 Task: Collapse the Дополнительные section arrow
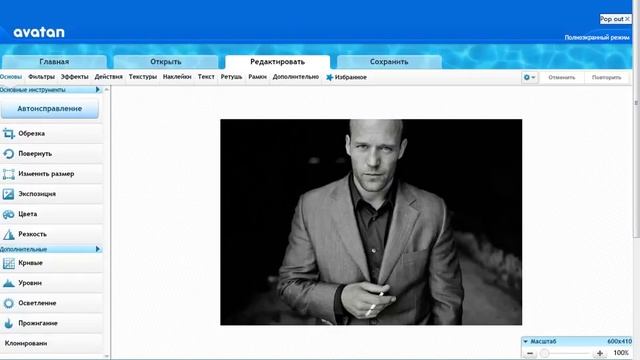(98, 249)
